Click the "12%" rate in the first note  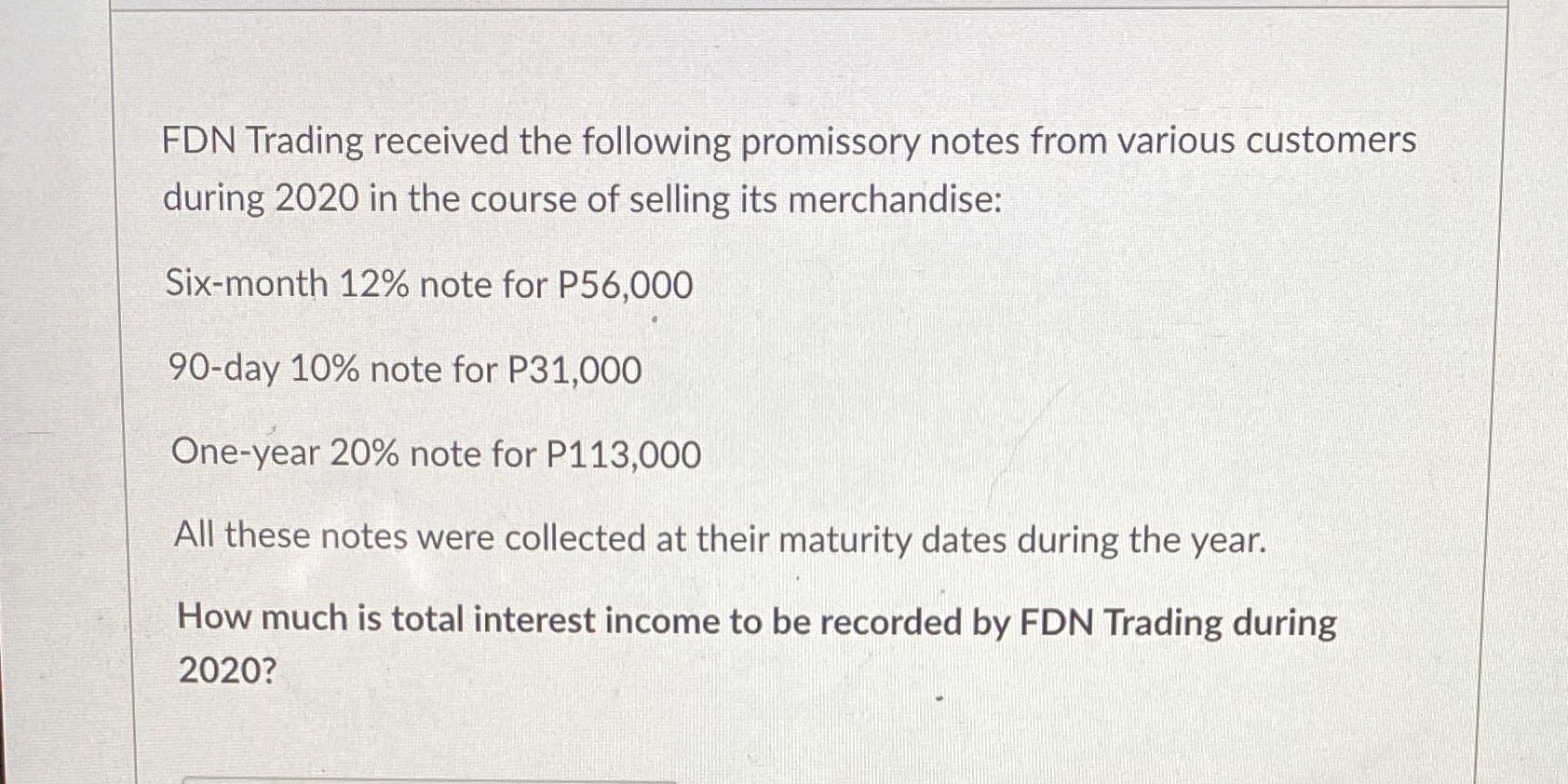(x=373, y=284)
